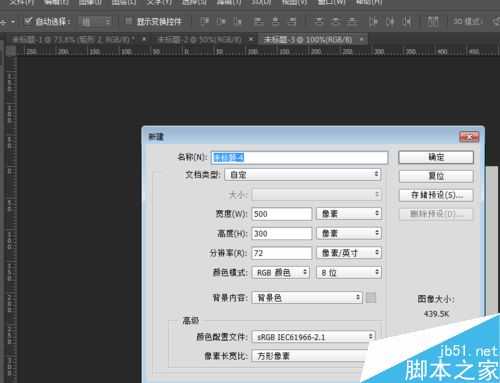This screenshot has height=383, width=500.
Task: Toggle the 自动选择 checkbox
Action: (28, 21)
